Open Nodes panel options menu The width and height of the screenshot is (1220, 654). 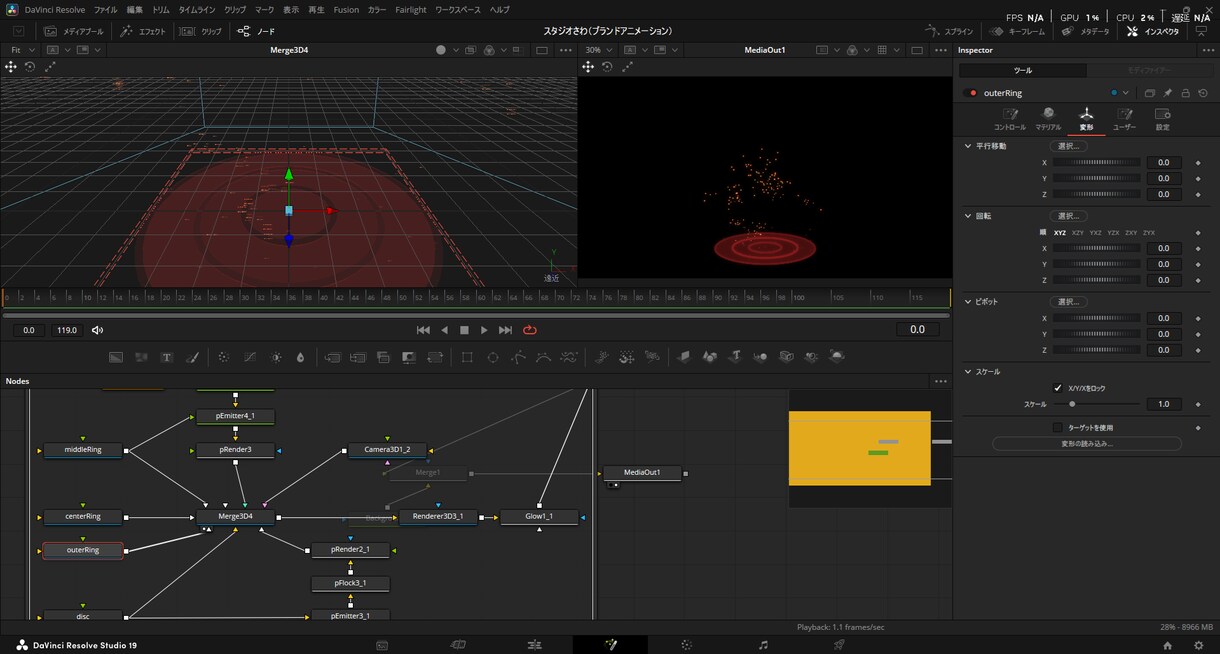coord(940,381)
